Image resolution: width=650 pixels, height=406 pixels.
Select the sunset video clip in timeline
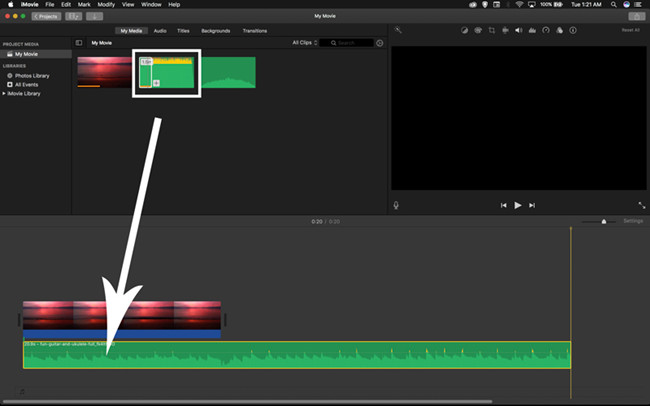click(122, 319)
